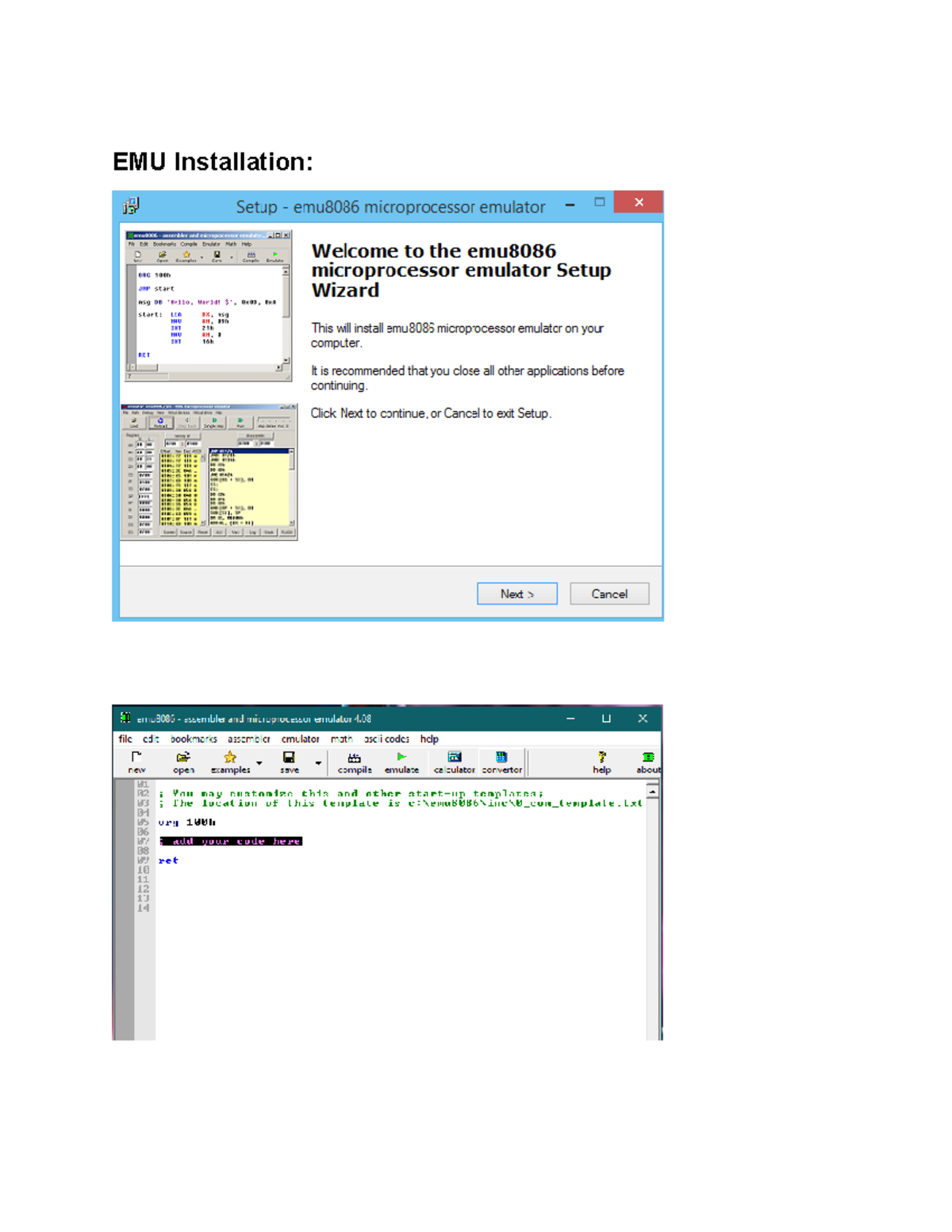Click the 'You may customize this' comment line

coord(351,793)
